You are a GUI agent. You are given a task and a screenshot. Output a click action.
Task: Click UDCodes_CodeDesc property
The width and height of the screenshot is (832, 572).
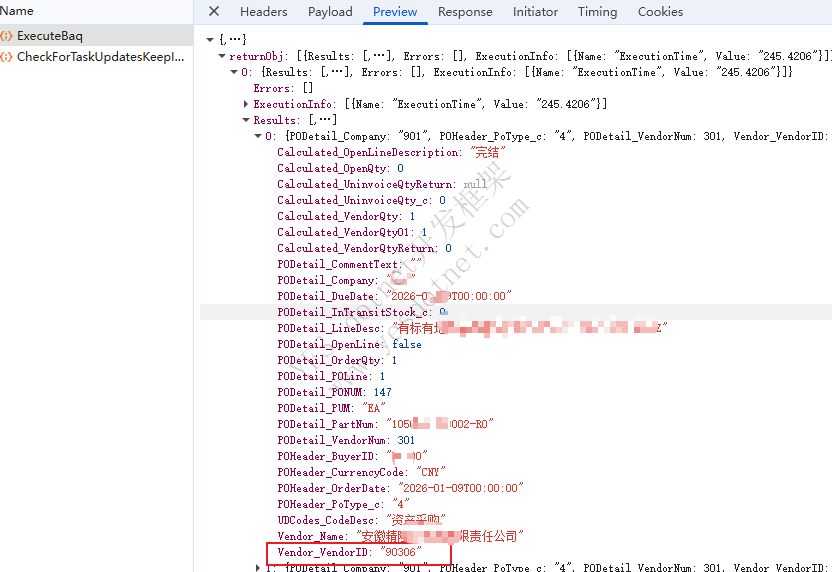click(361, 519)
